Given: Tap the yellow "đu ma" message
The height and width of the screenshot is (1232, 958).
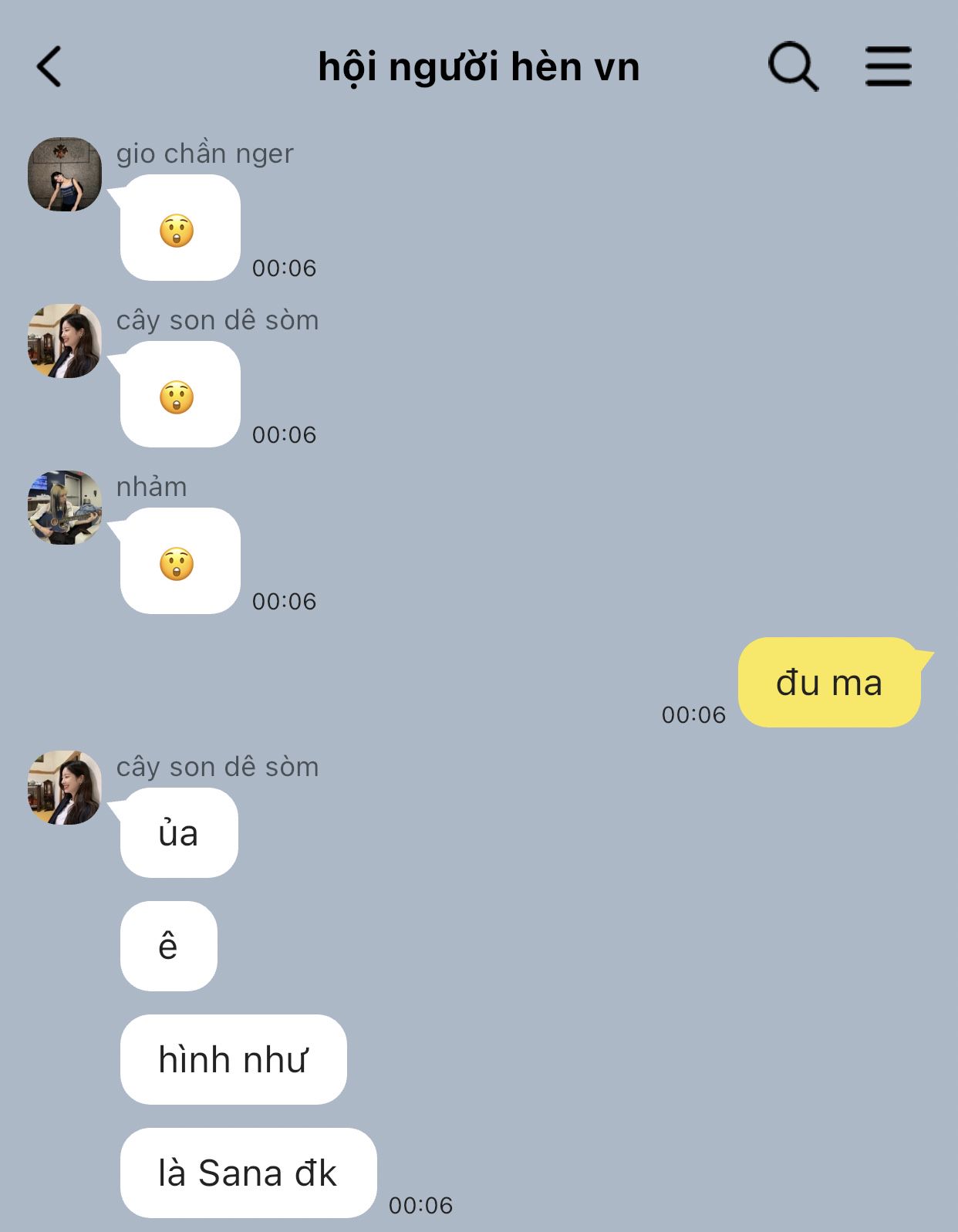Looking at the screenshot, I should point(829,682).
